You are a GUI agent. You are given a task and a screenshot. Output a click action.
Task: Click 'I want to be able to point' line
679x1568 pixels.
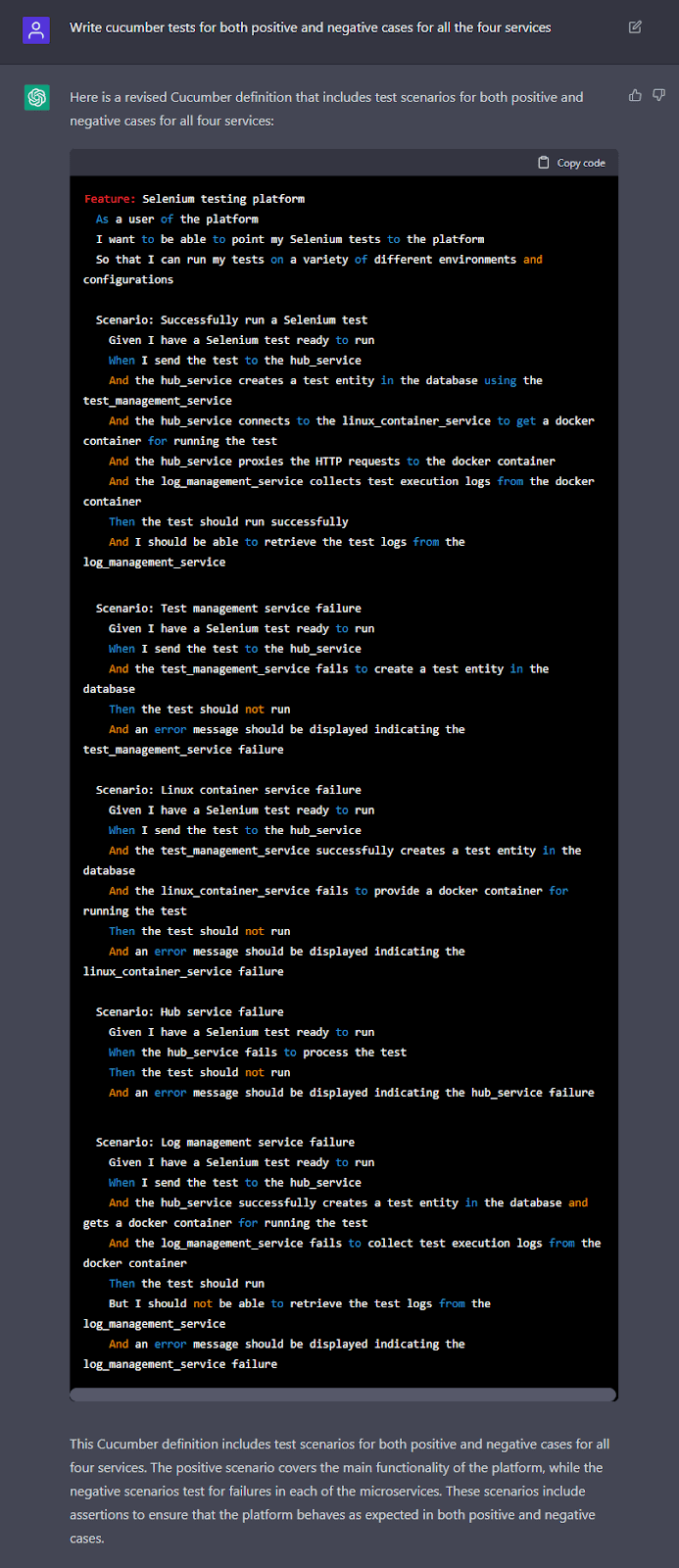(290, 239)
